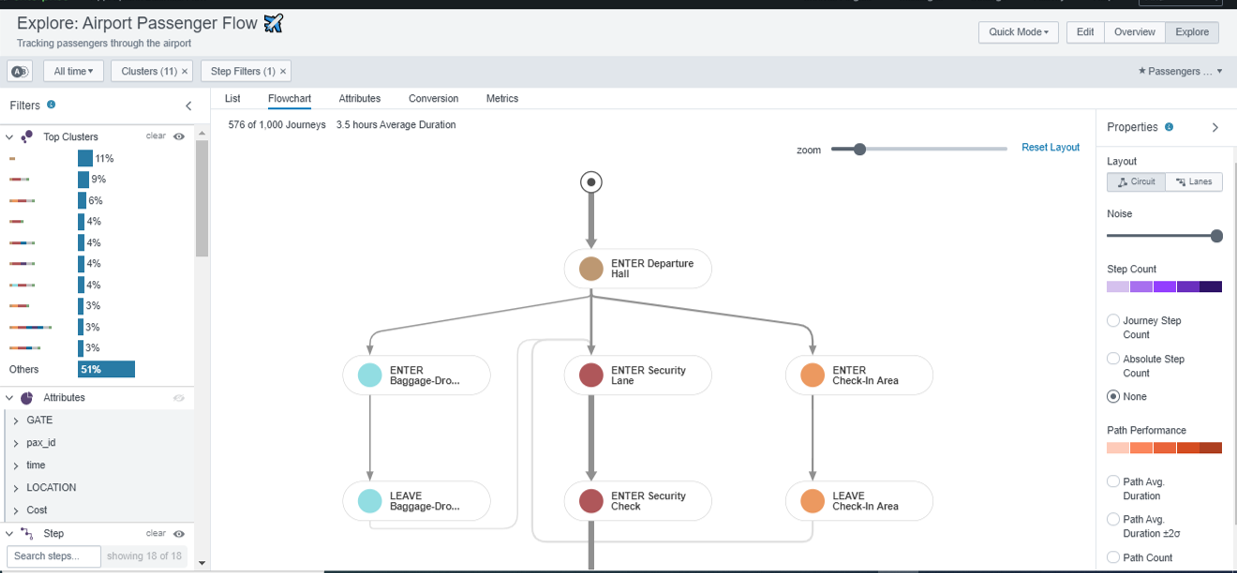Click the flowchart start node circle
This screenshot has height=573, width=1237.
[591, 182]
